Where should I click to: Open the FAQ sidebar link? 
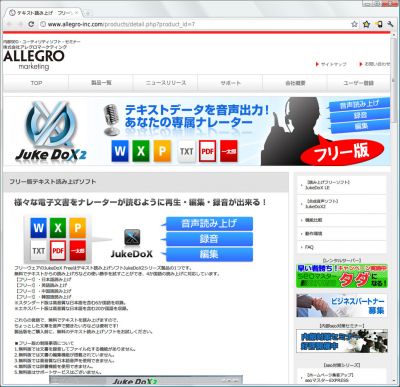pyautogui.click(x=342, y=247)
